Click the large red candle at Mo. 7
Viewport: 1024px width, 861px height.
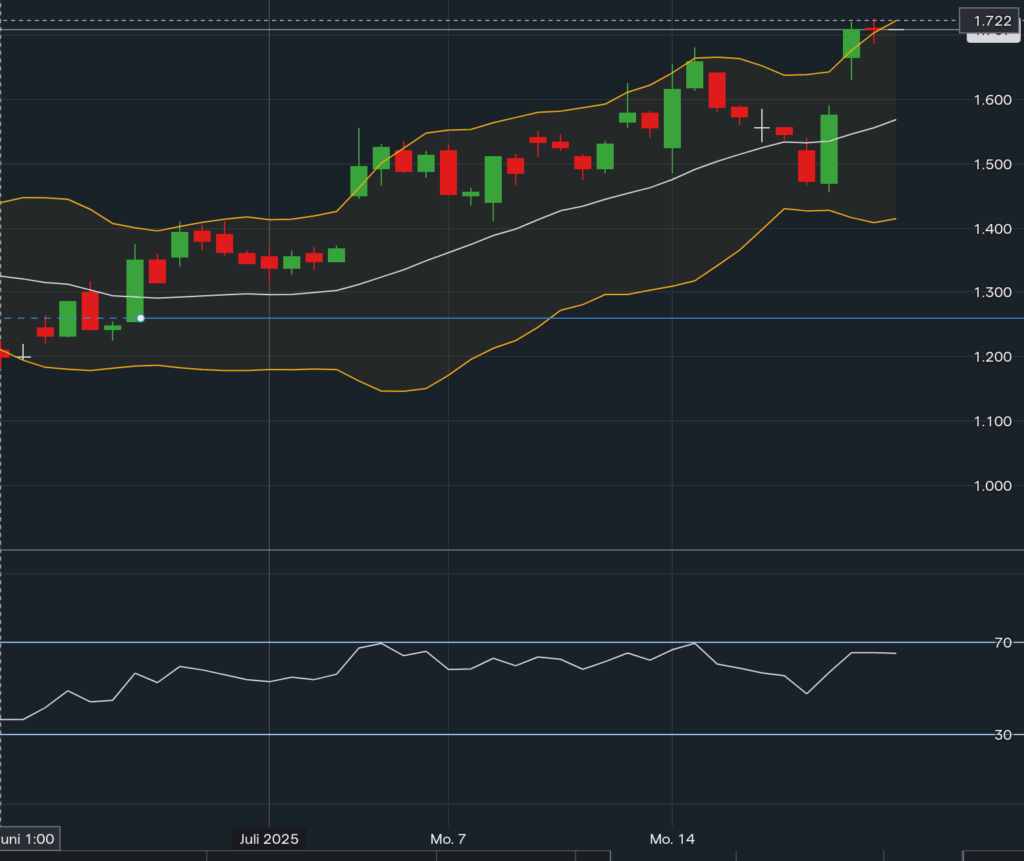(x=448, y=172)
